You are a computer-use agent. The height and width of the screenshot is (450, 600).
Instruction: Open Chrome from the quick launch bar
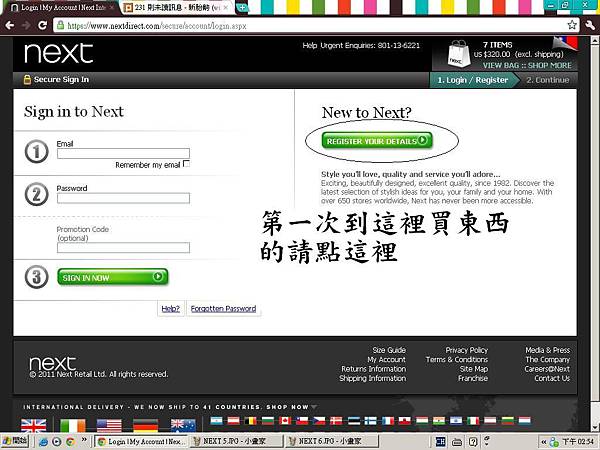(x=70, y=442)
